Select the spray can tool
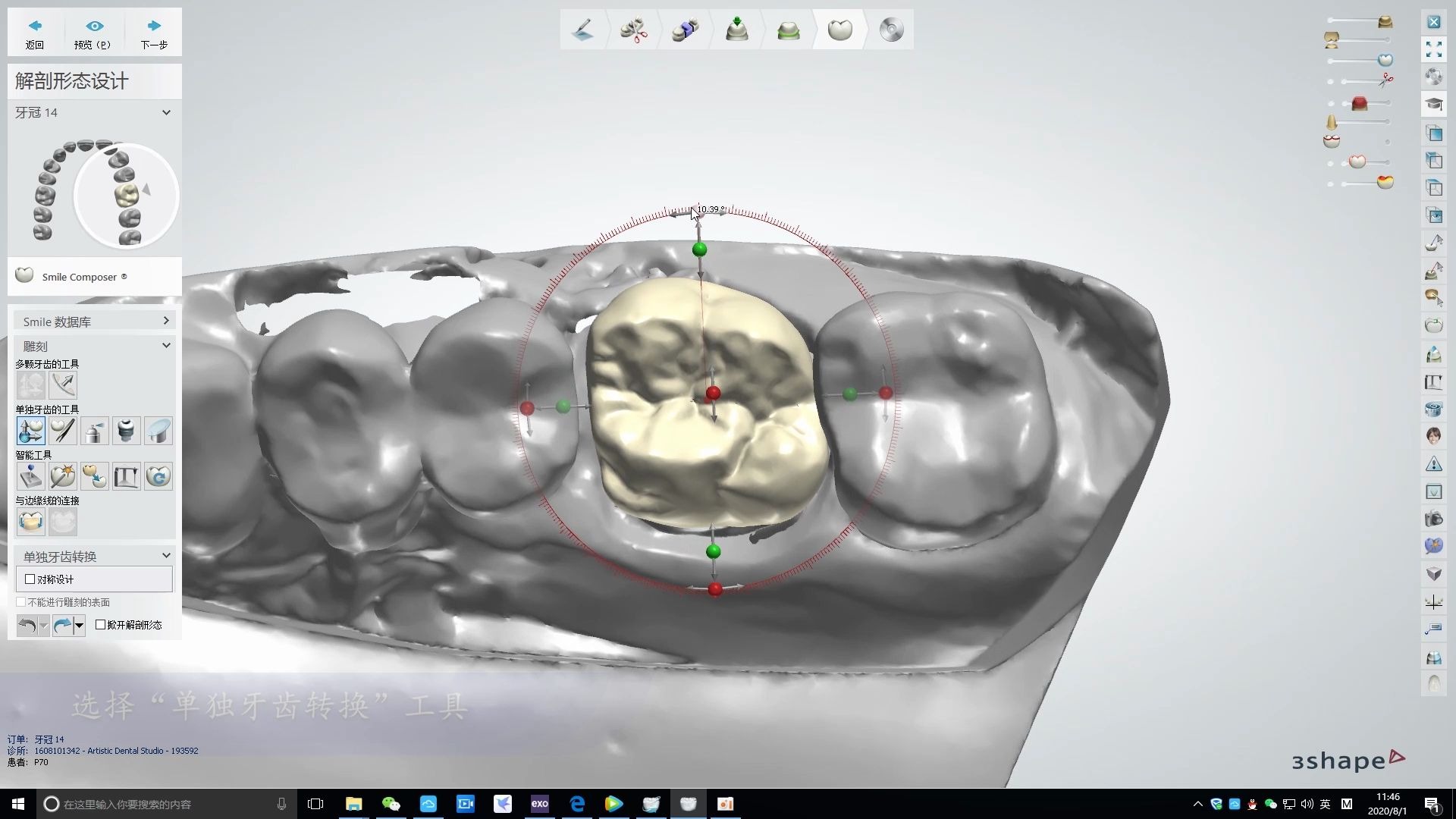The image size is (1456, 819). 95,431
